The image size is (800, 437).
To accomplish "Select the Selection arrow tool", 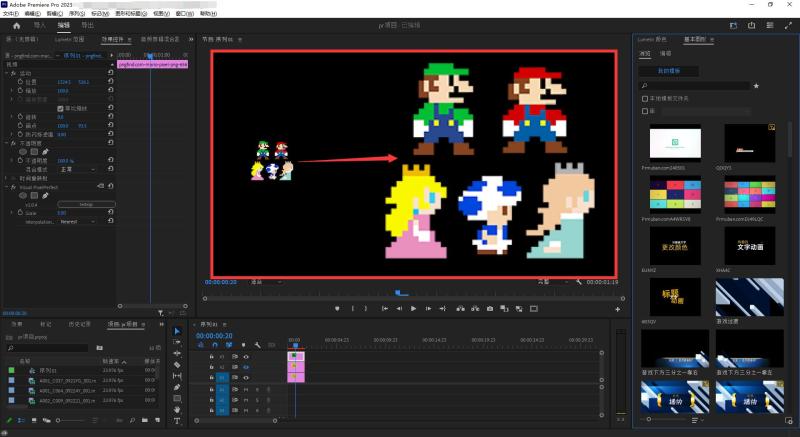I will pyautogui.click(x=177, y=331).
